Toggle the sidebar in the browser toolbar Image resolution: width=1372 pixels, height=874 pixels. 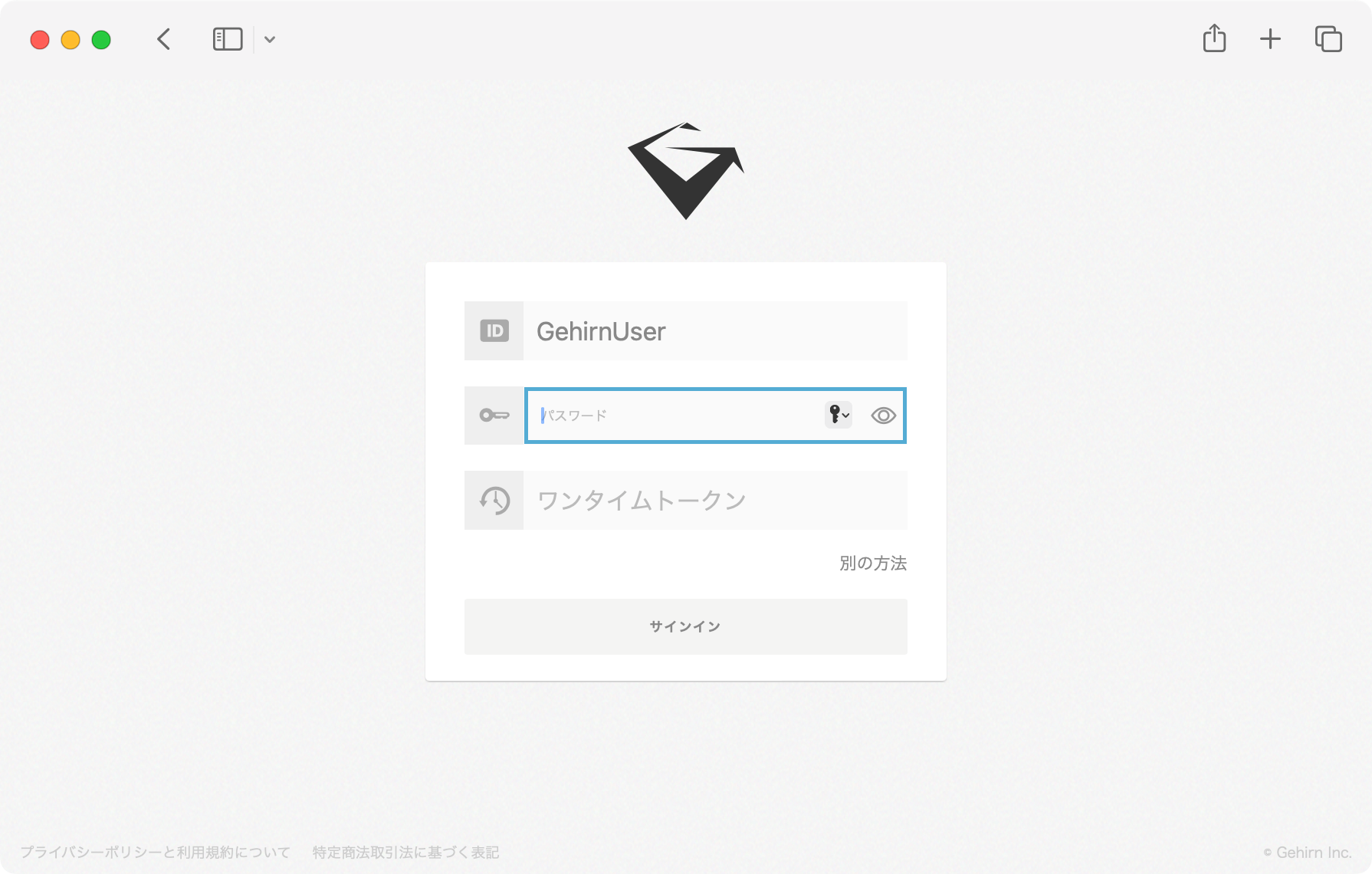(x=227, y=38)
